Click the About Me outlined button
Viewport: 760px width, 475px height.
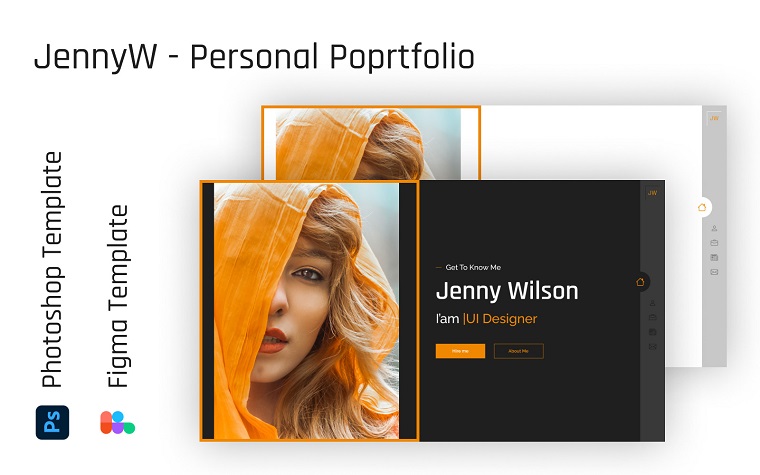519,351
